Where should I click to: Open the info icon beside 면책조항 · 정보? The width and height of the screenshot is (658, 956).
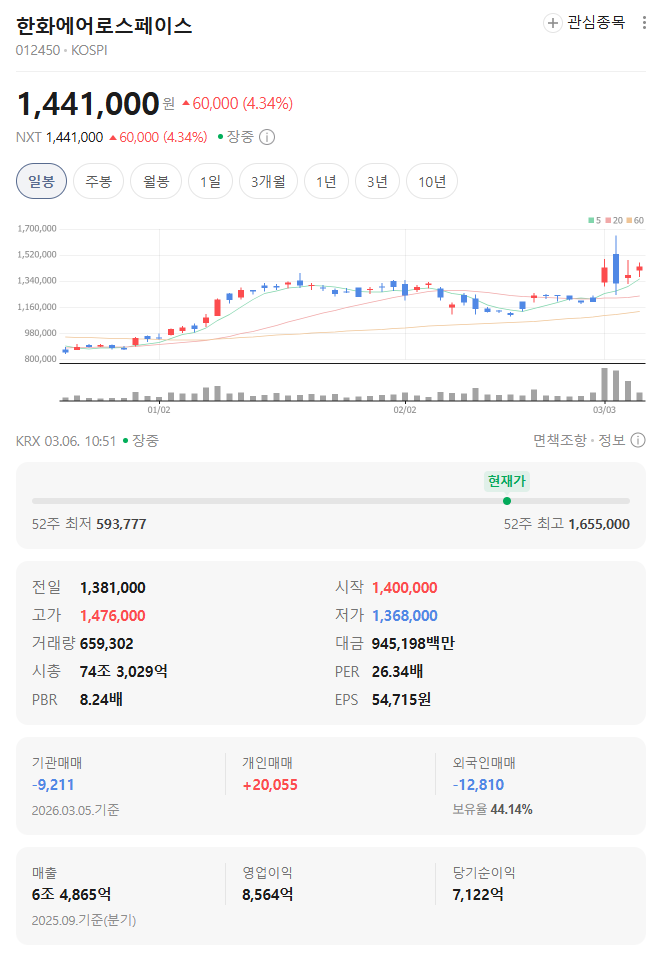(x=638, y=440)
